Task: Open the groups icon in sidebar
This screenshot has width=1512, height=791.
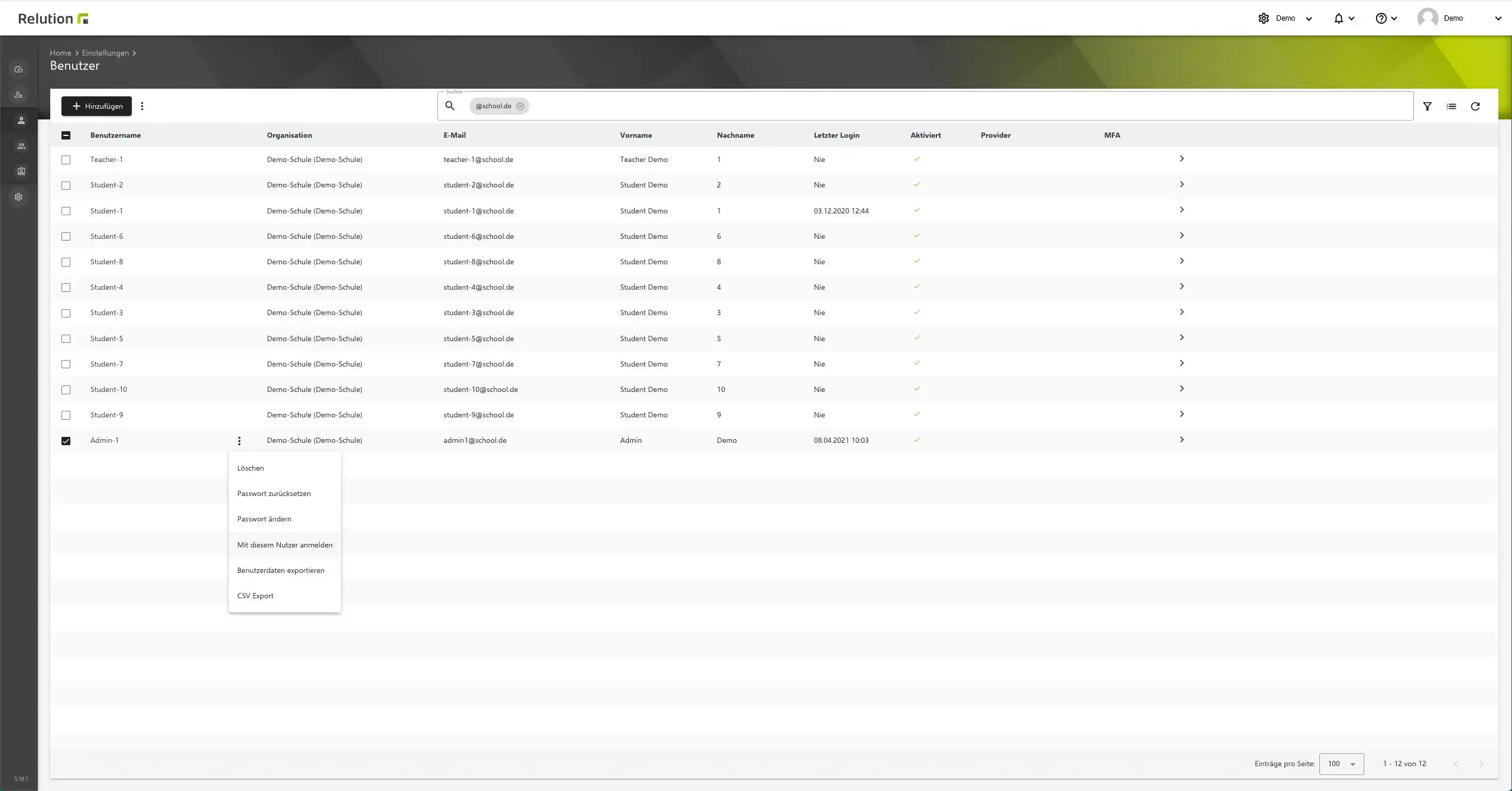Action: [x=21, y=146]
